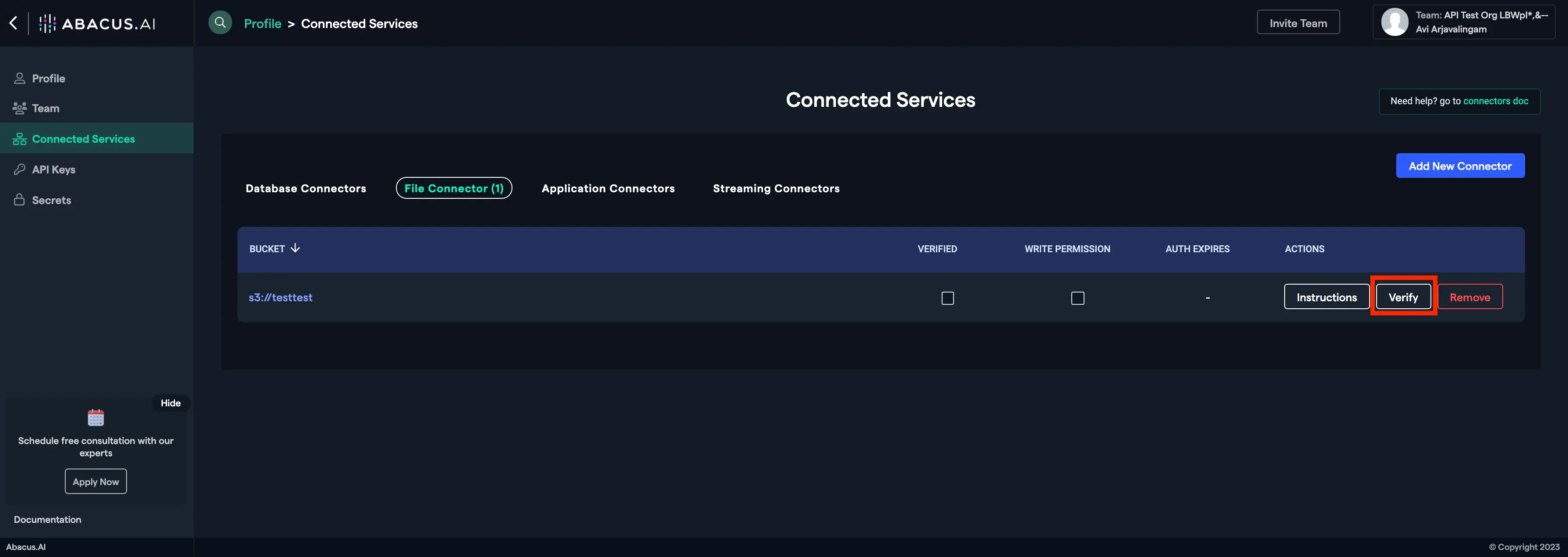The height and width of the screenshot is (557, 1568).
Task: Click Add New Connector button
Action: 1459,166
